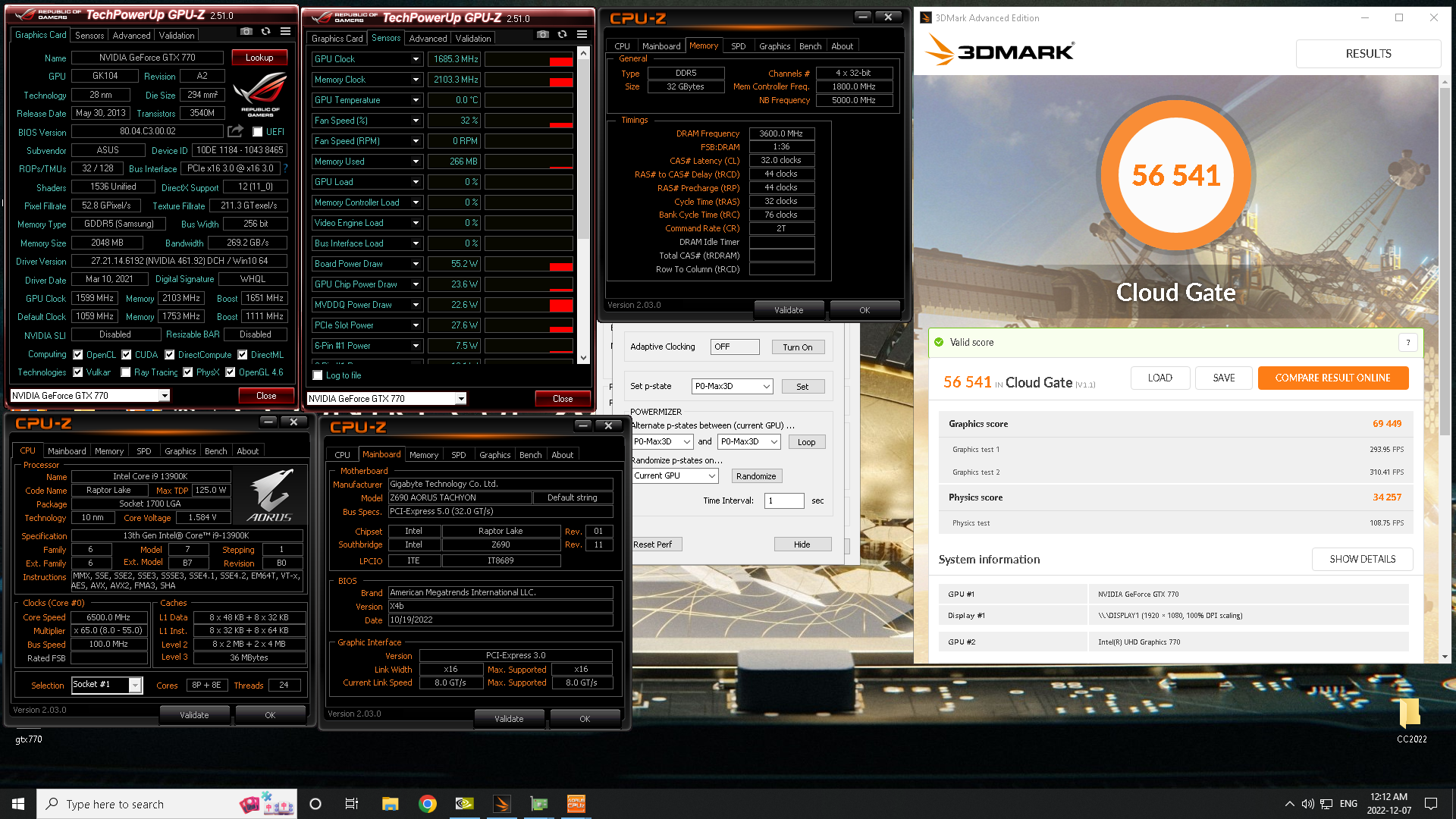Click the bus interface question mark icon
1456x819 pixels.
tap(285, 168)
